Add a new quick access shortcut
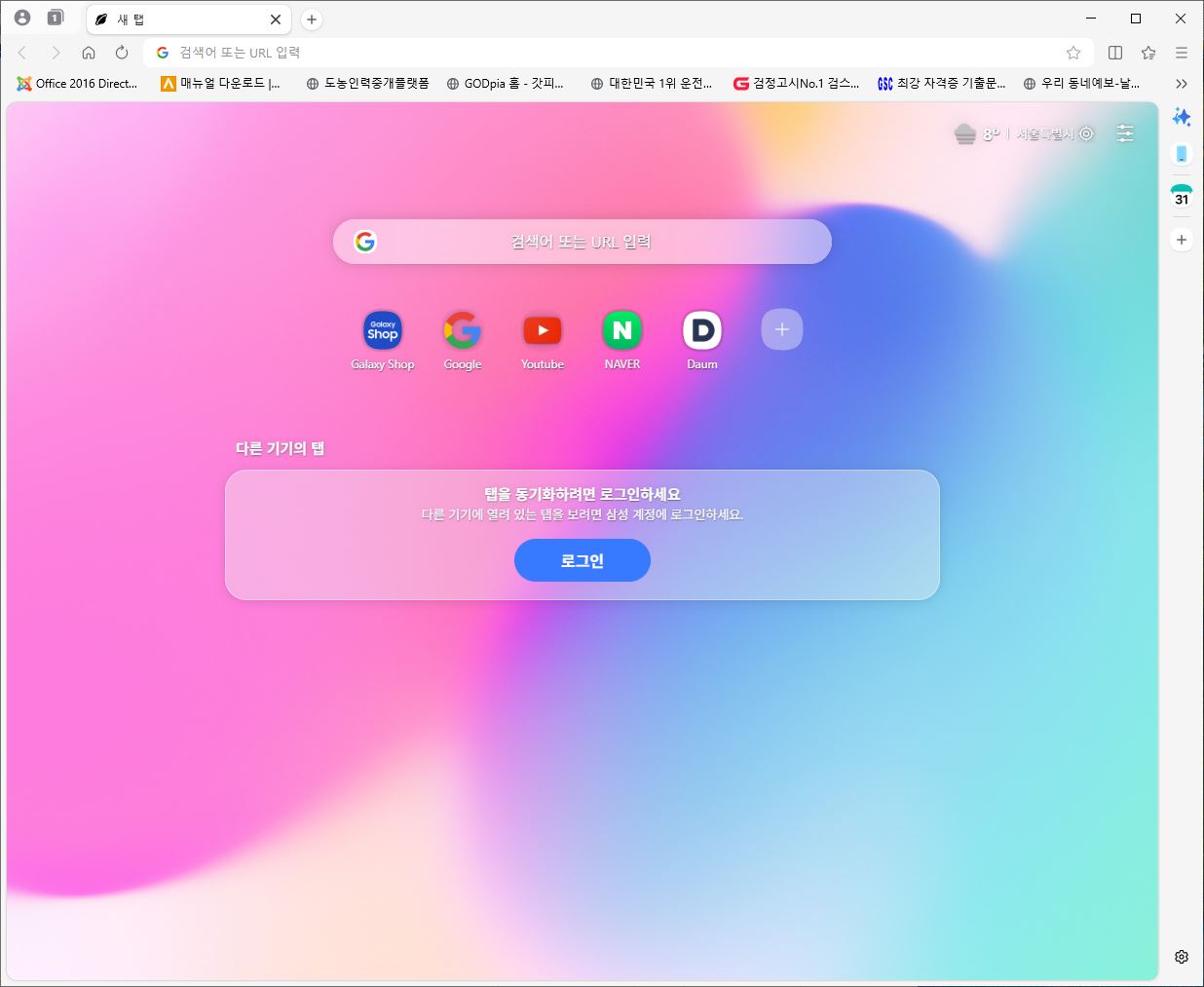The width and height of the screenshot is (1204, 987). point(781,329)
